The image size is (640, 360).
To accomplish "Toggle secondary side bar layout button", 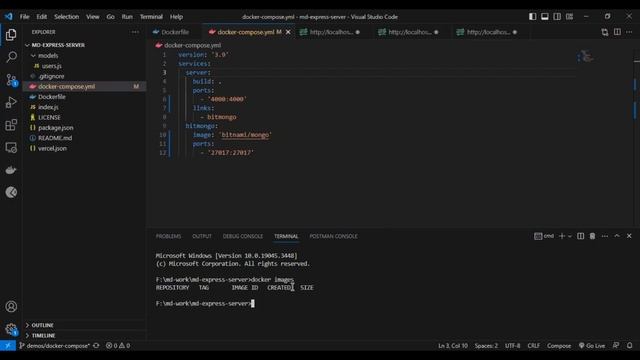I will click(x=557, y=17).
